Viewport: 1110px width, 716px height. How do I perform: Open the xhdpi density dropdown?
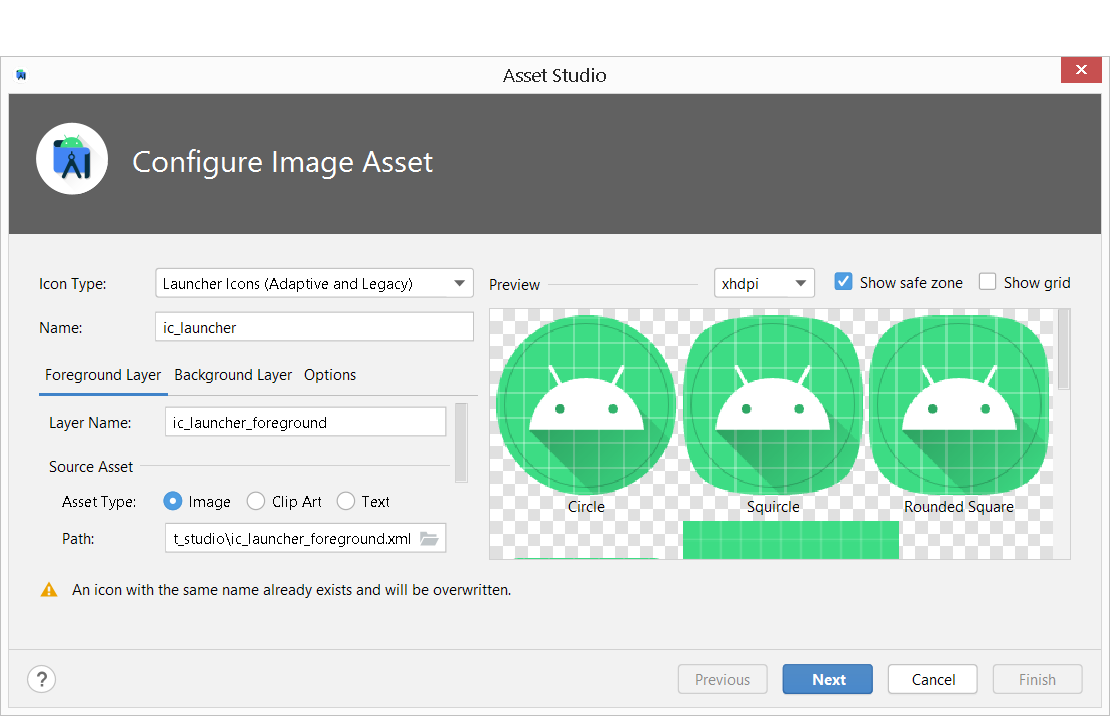point(764,283)
